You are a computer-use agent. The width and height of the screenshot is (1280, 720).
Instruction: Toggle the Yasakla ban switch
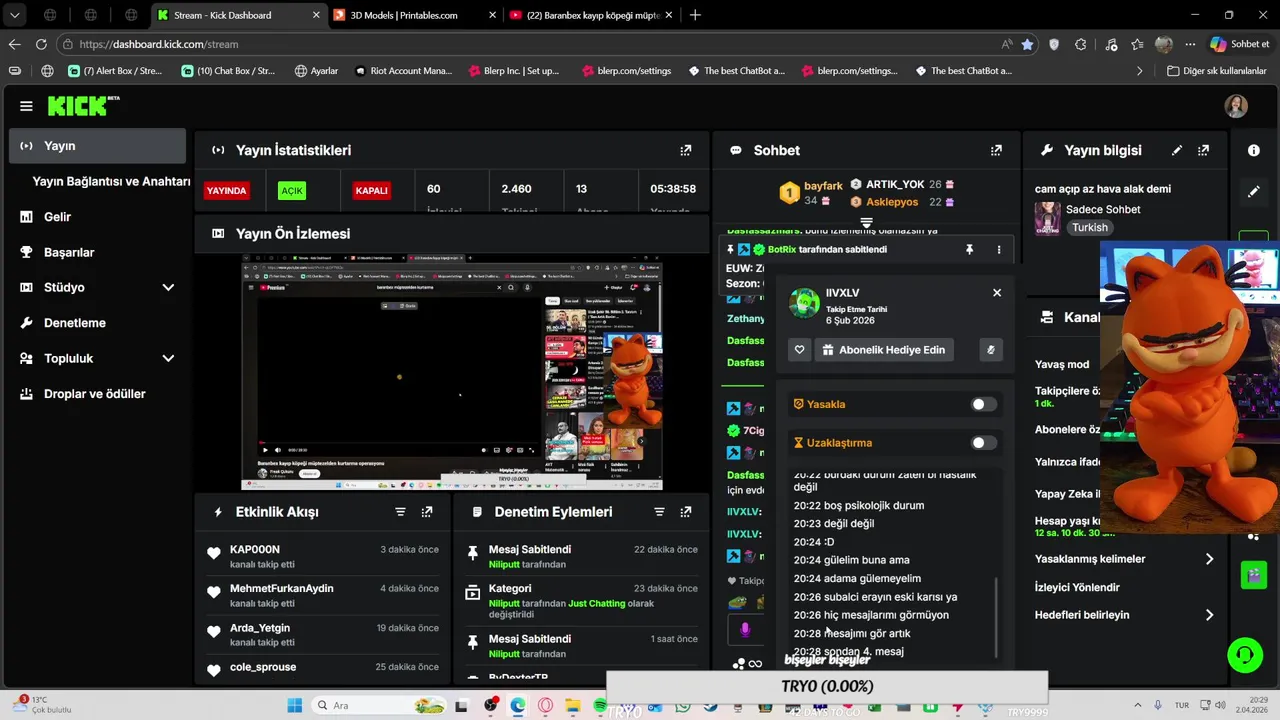point(983,404)
